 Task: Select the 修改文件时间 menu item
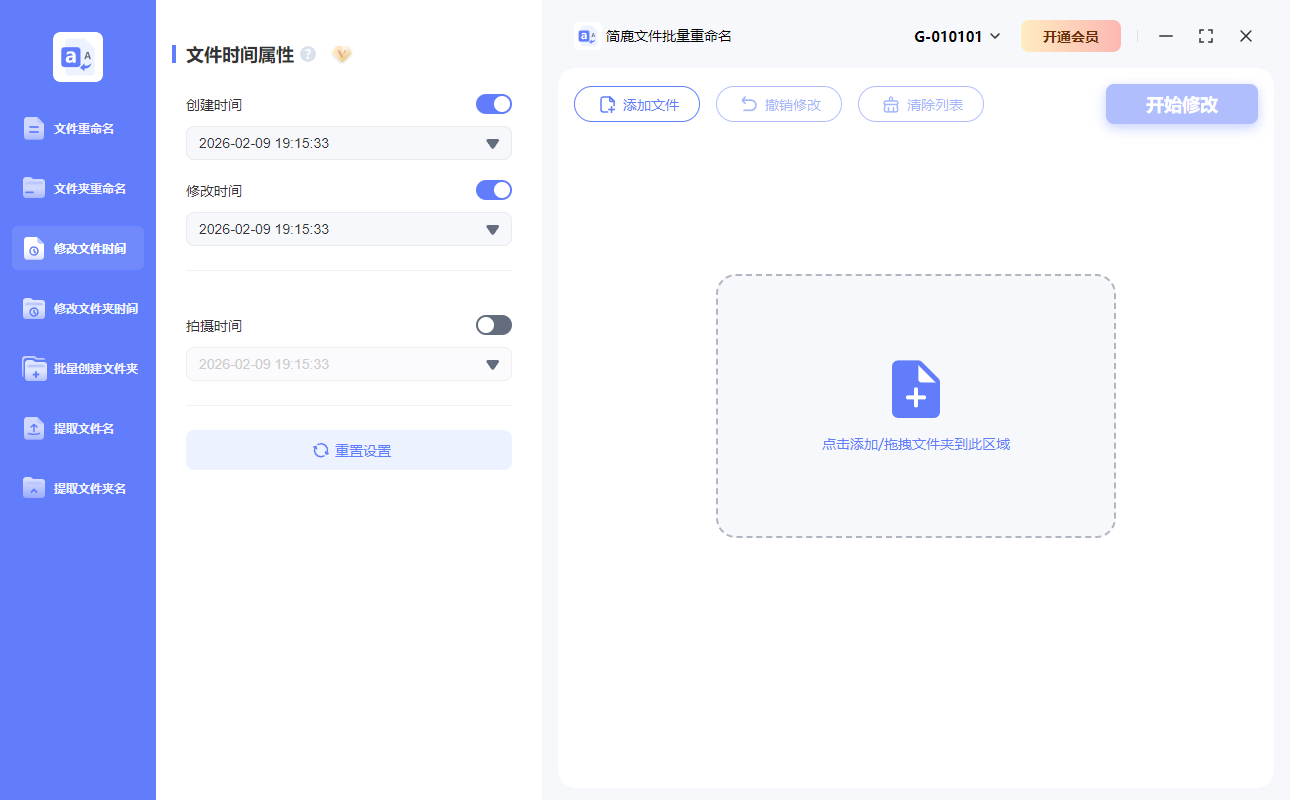78,248
